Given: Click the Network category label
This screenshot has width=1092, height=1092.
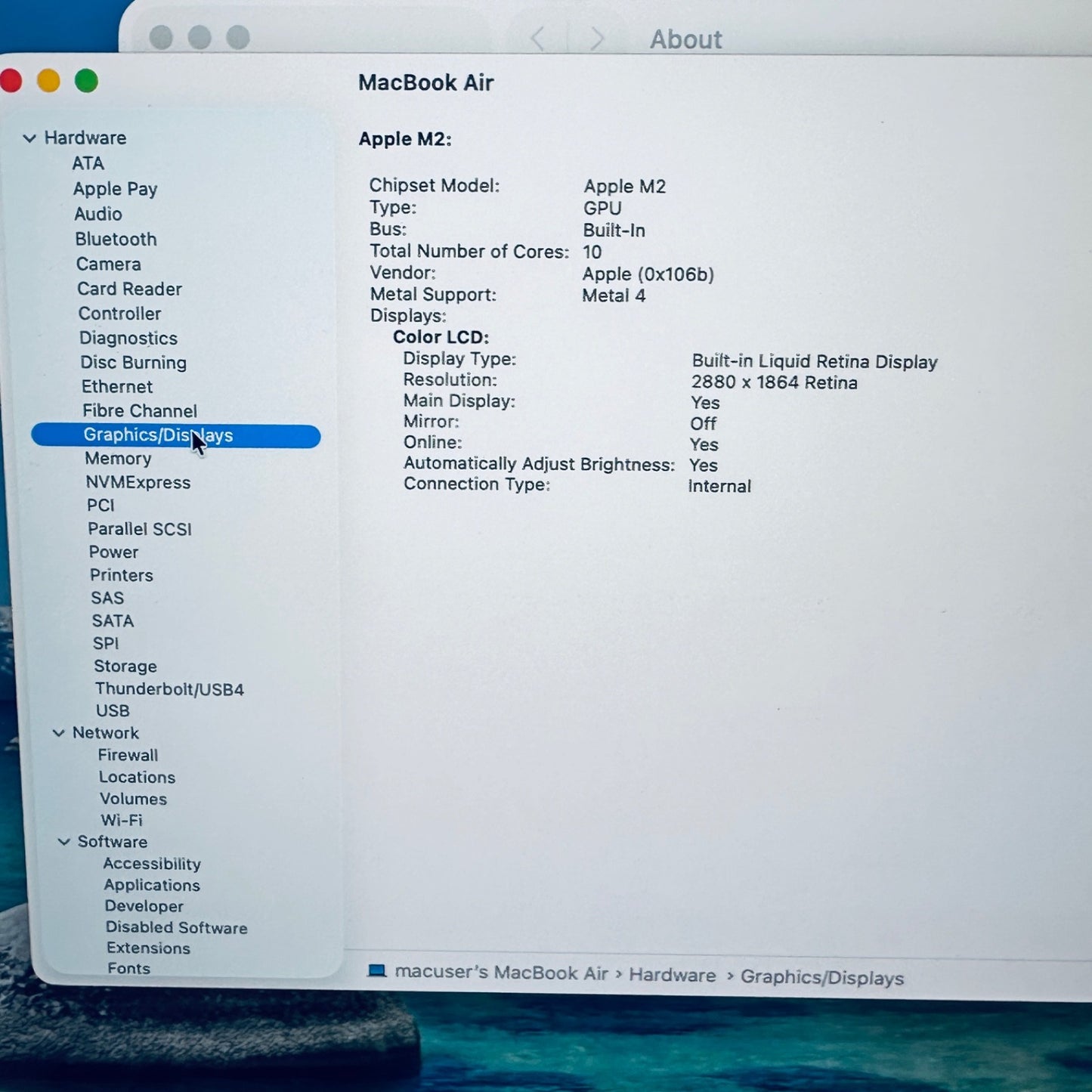Looking at the screenshot, I should 106,733.
